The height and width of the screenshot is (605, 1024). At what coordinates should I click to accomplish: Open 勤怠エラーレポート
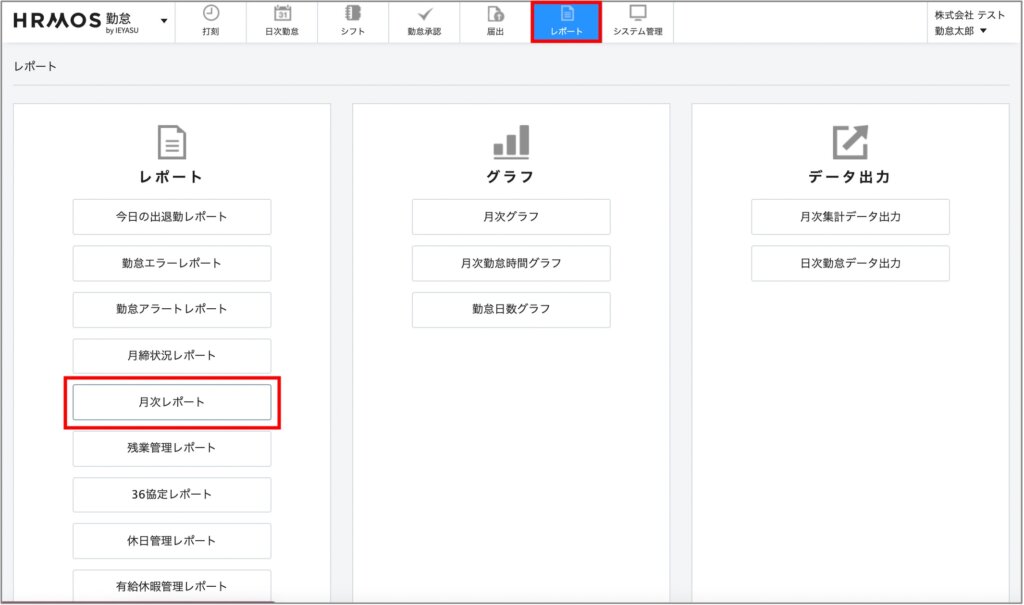(172, 263)
